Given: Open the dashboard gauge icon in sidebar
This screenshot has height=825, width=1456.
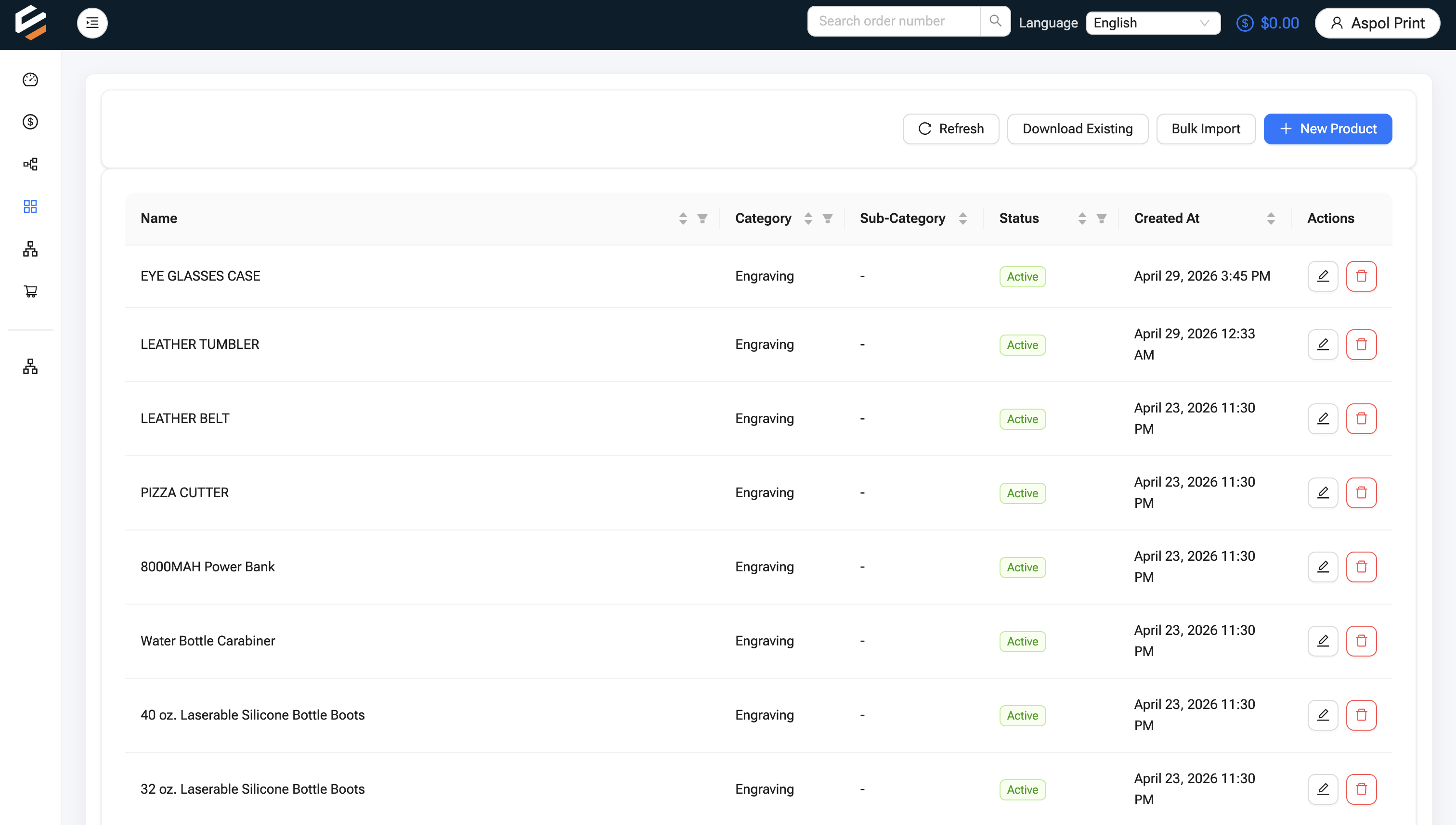Looking at the screenshot, I should click(x=31, y=80).
